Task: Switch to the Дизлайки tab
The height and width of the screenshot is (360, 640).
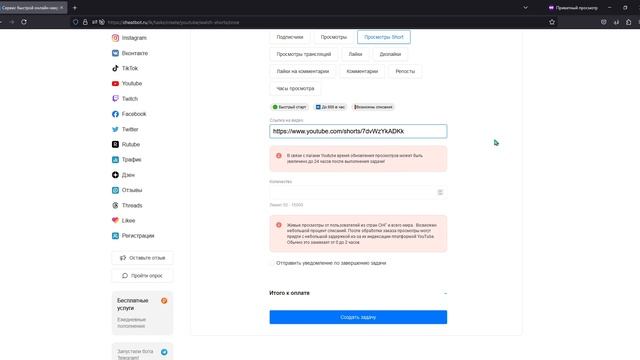Action: coord(390,54)
